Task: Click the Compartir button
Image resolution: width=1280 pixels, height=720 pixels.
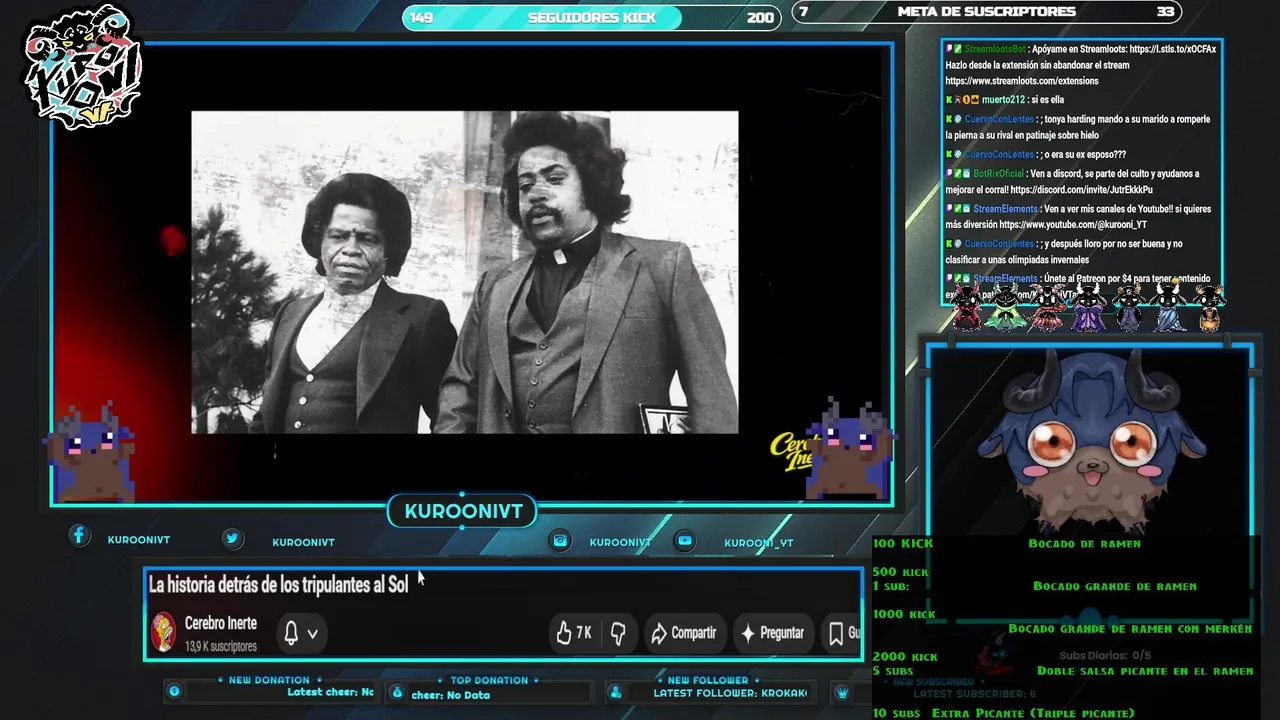Action: (683, 633)
